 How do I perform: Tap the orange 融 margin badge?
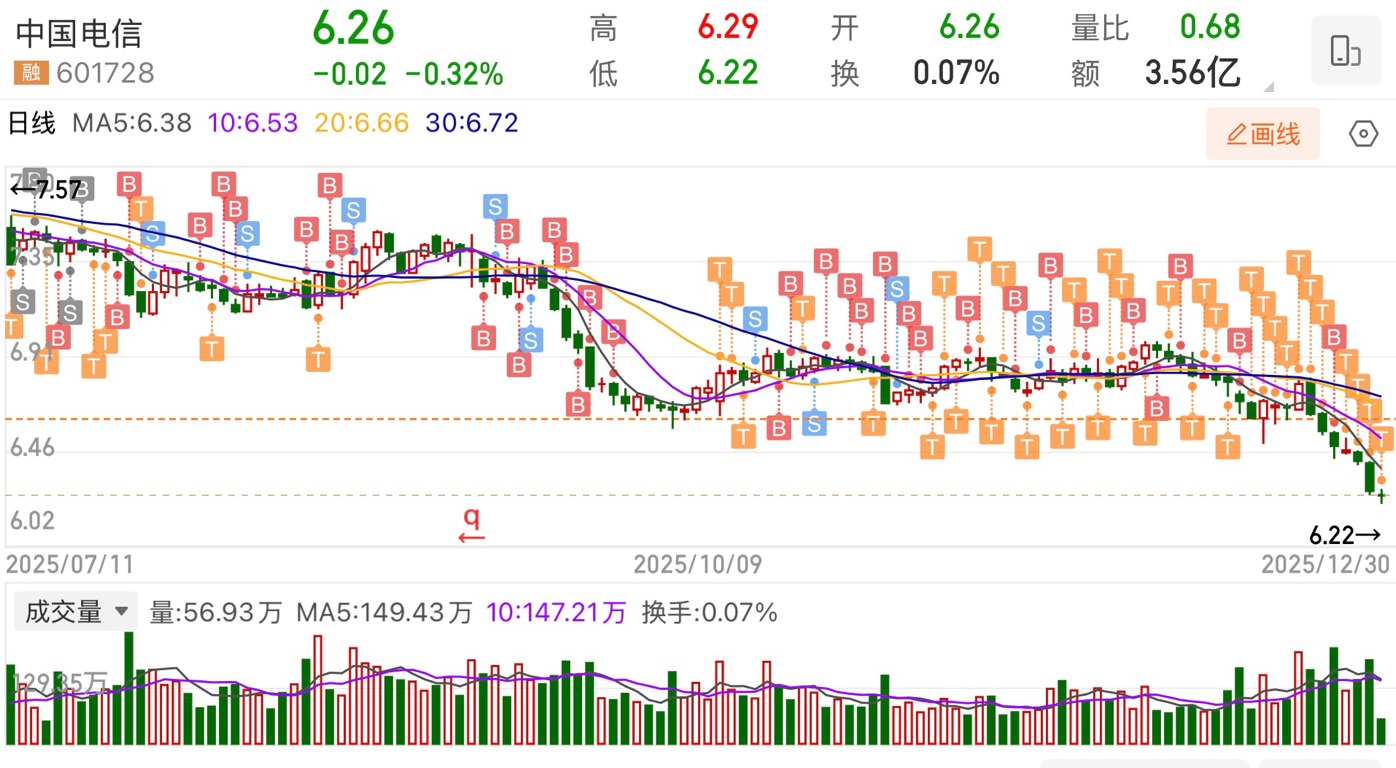tap(33, 73)
